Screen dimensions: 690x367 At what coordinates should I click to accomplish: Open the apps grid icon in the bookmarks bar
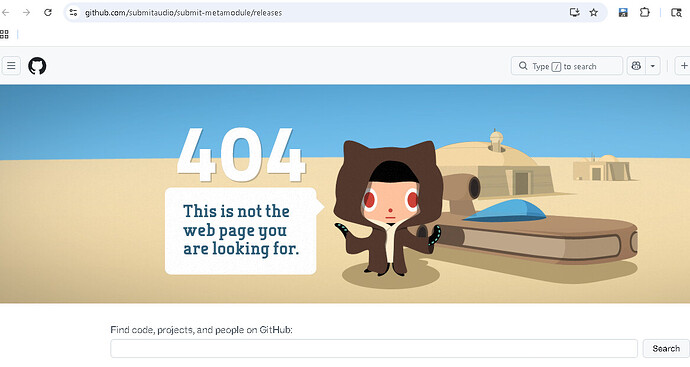click(4, 34)
